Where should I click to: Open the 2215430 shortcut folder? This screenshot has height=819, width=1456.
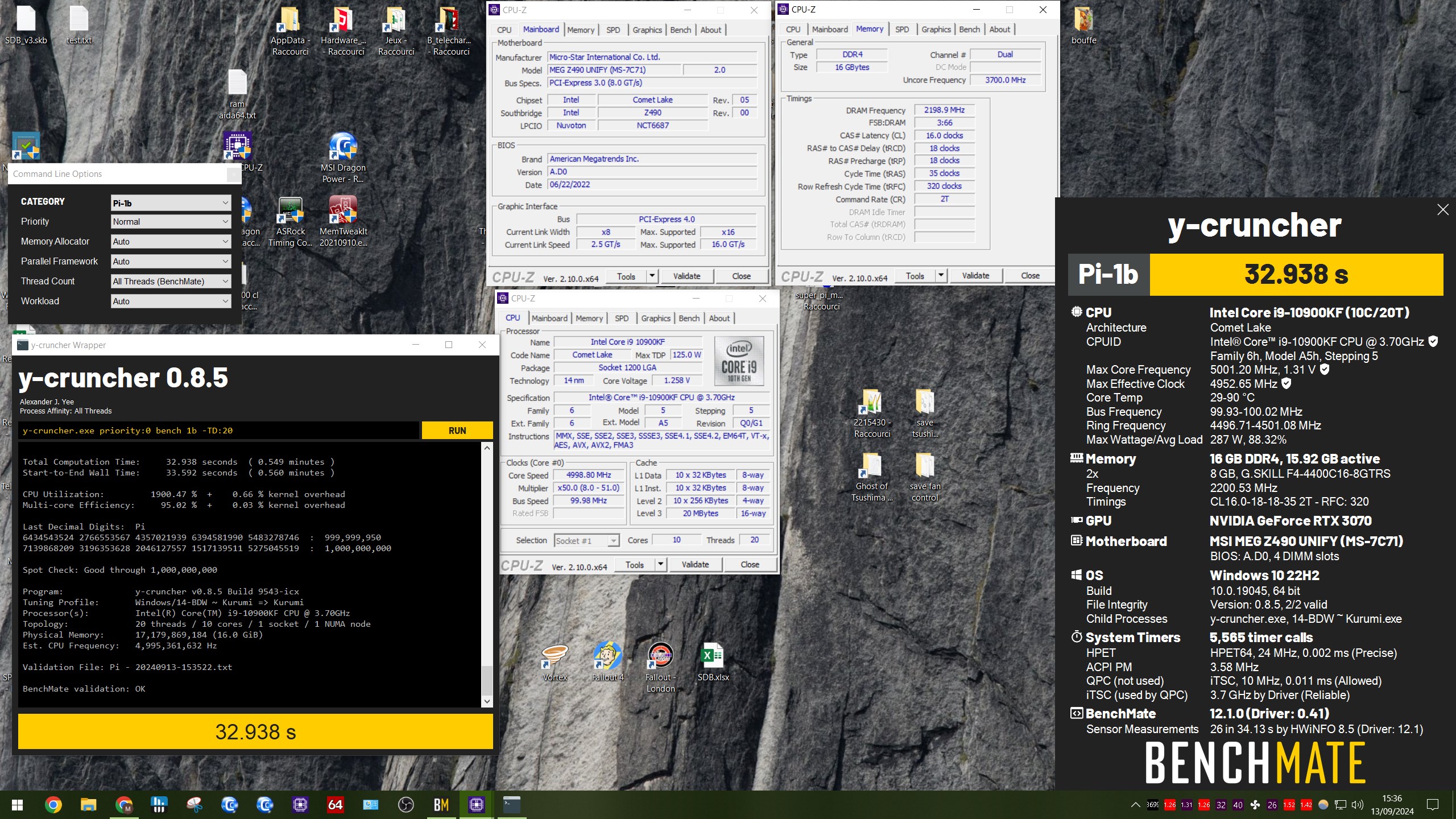[872, 413]
